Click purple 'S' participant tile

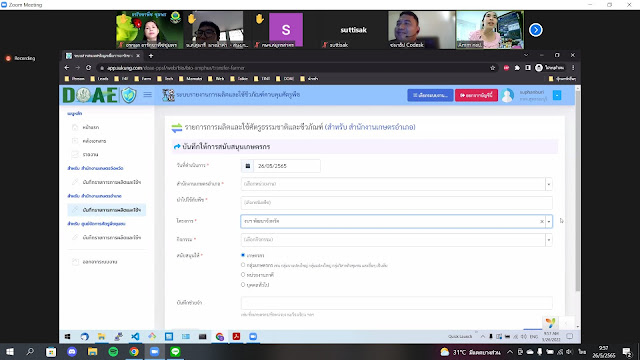click(x=286, y=30)
